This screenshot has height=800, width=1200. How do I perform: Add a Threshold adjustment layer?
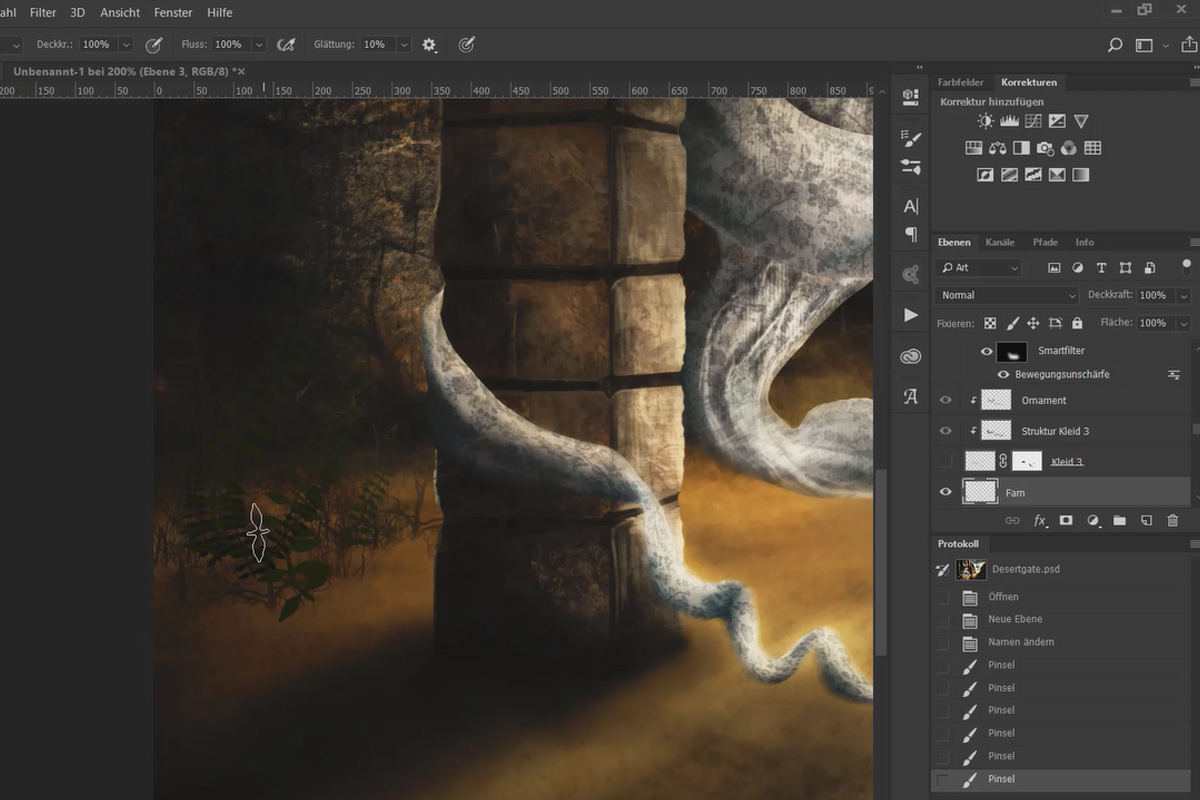tap(1033, 175)
